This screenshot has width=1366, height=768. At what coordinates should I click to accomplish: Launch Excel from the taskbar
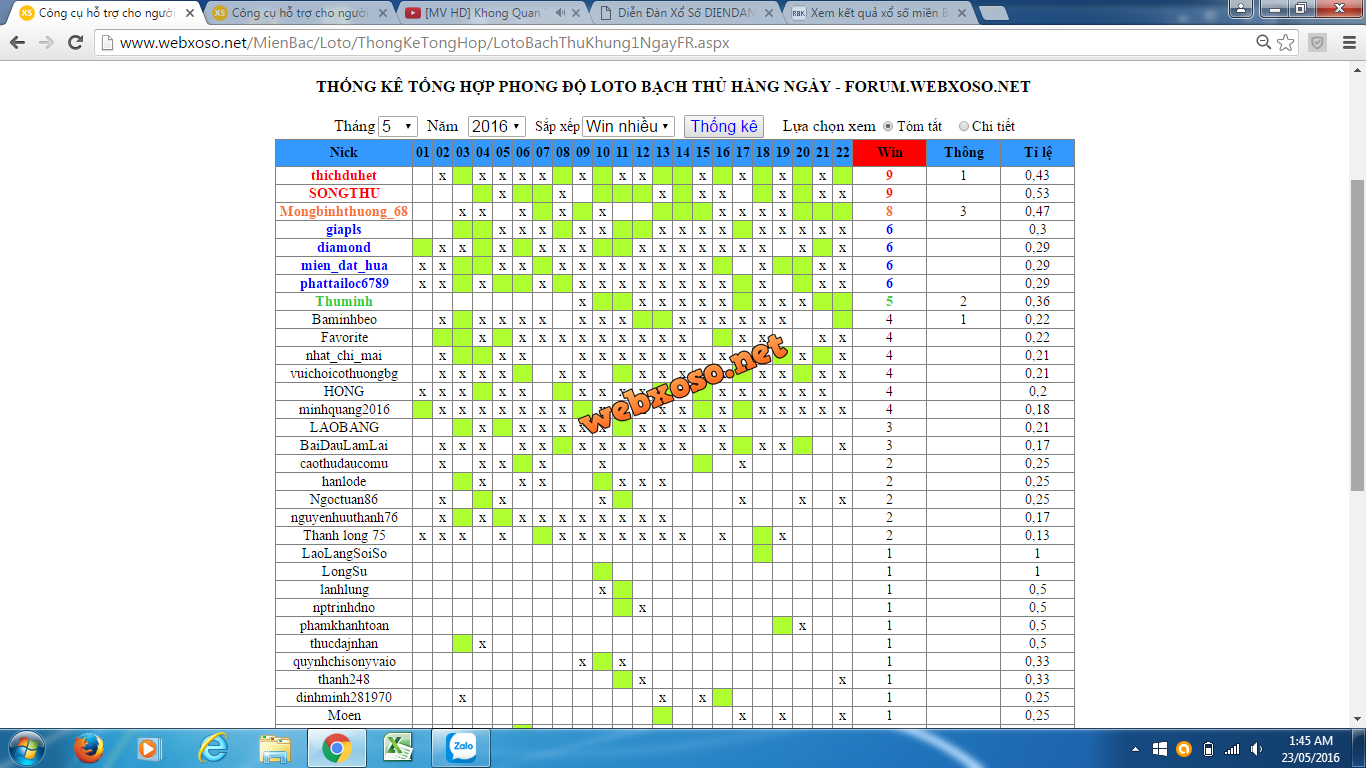[399, 747]
